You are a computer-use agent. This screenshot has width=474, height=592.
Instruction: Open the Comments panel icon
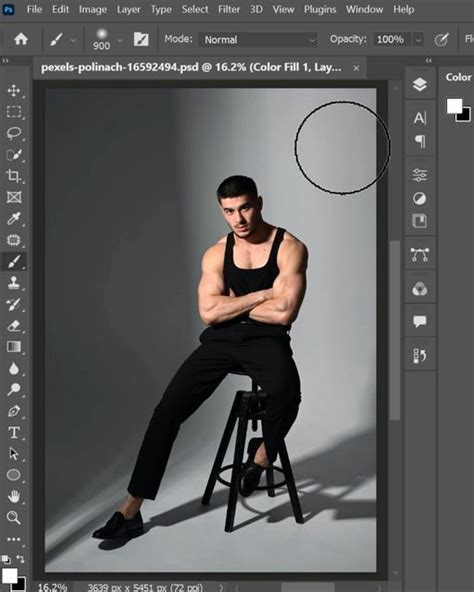coord(420,322)
